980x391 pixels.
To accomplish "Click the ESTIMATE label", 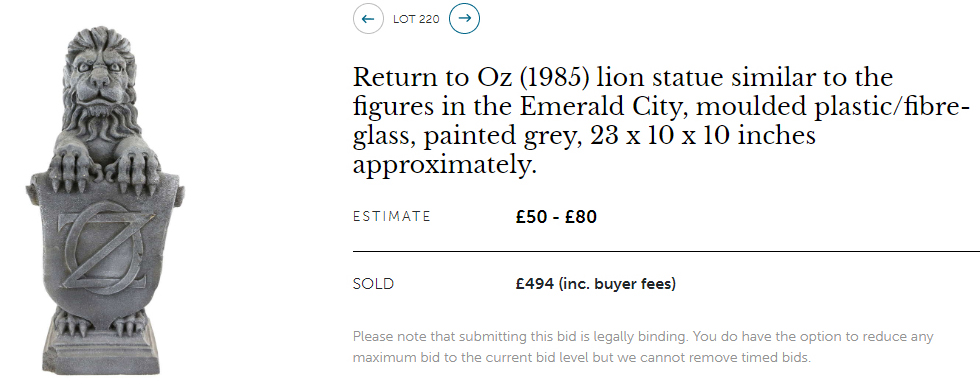I will (x=392, y=217).
